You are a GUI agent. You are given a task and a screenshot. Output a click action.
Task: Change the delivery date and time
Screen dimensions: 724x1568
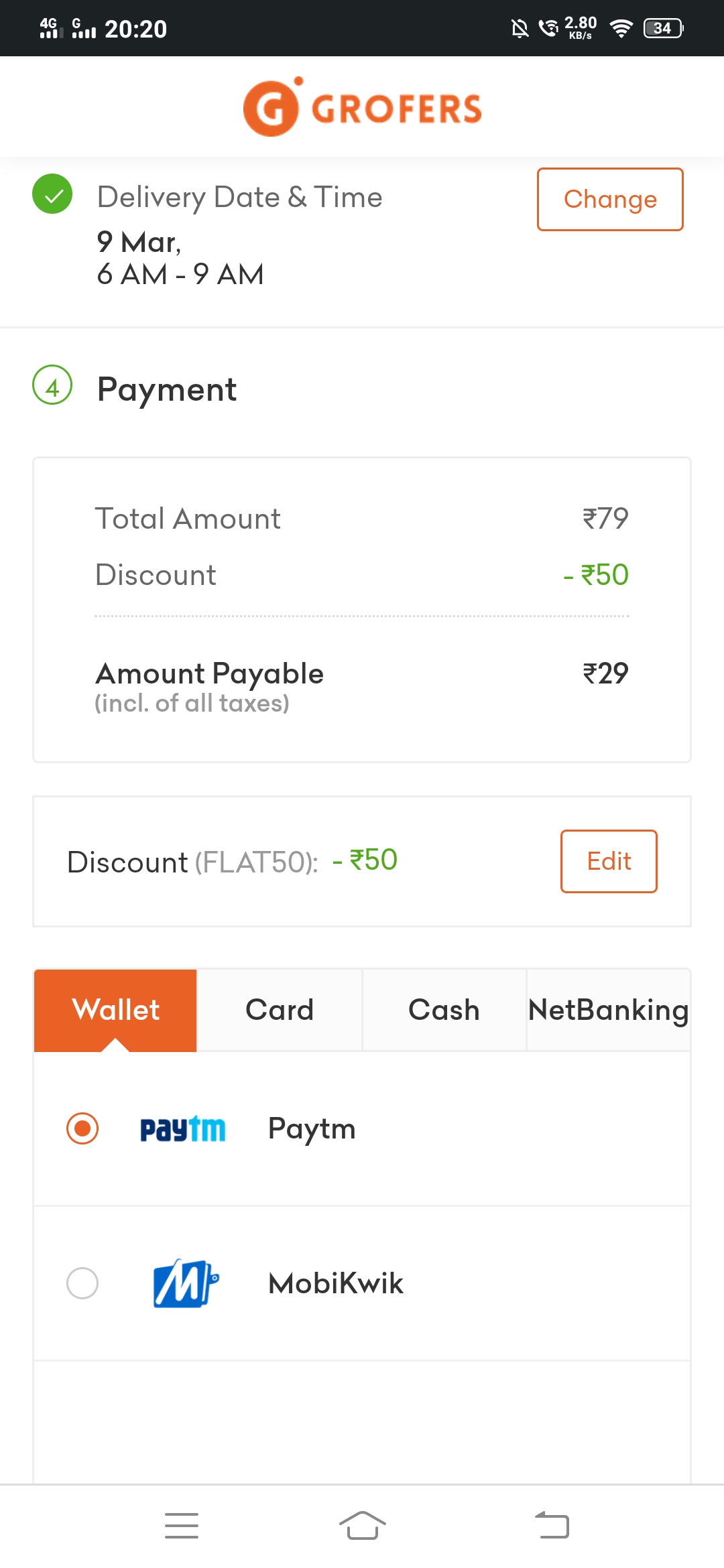(x=610, y=200)
